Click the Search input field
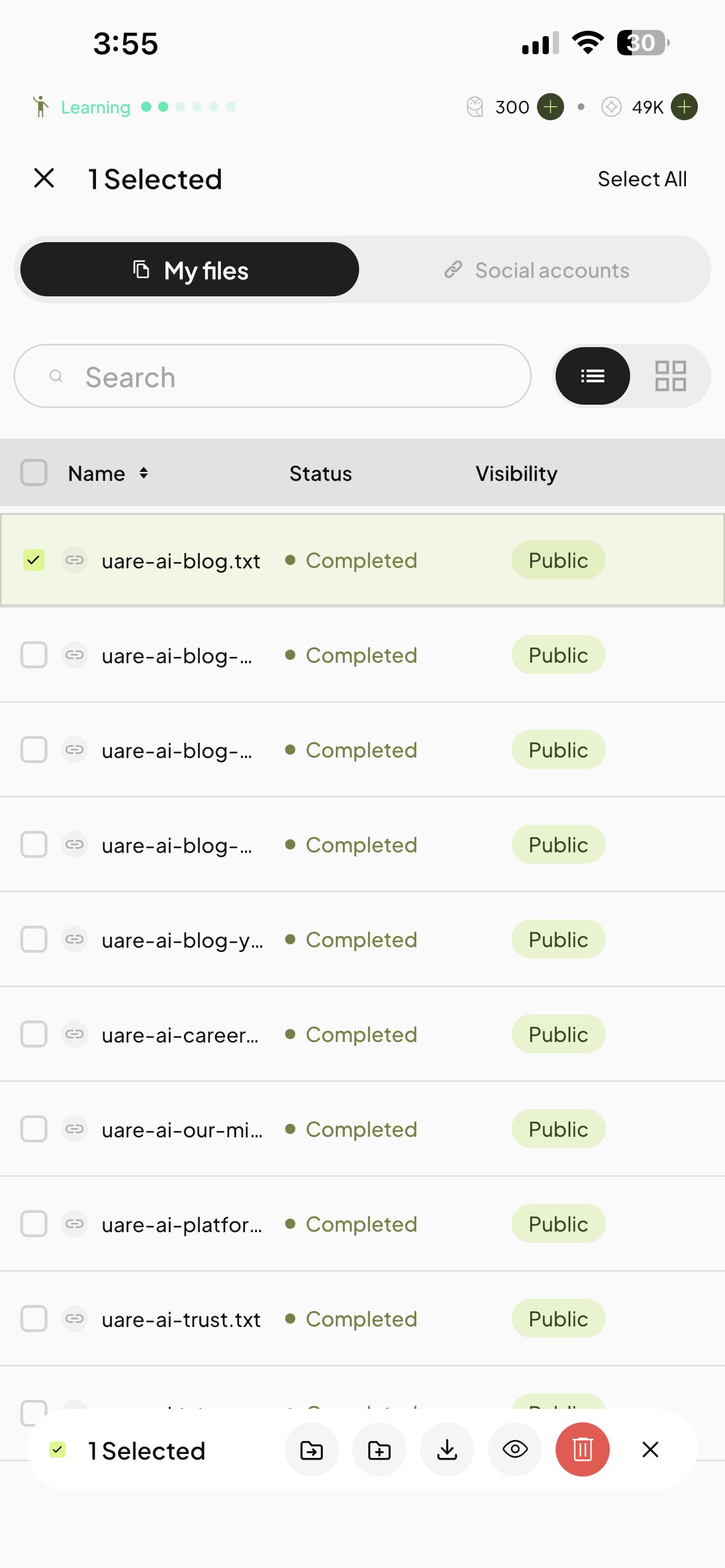 [x=272, y=376]
